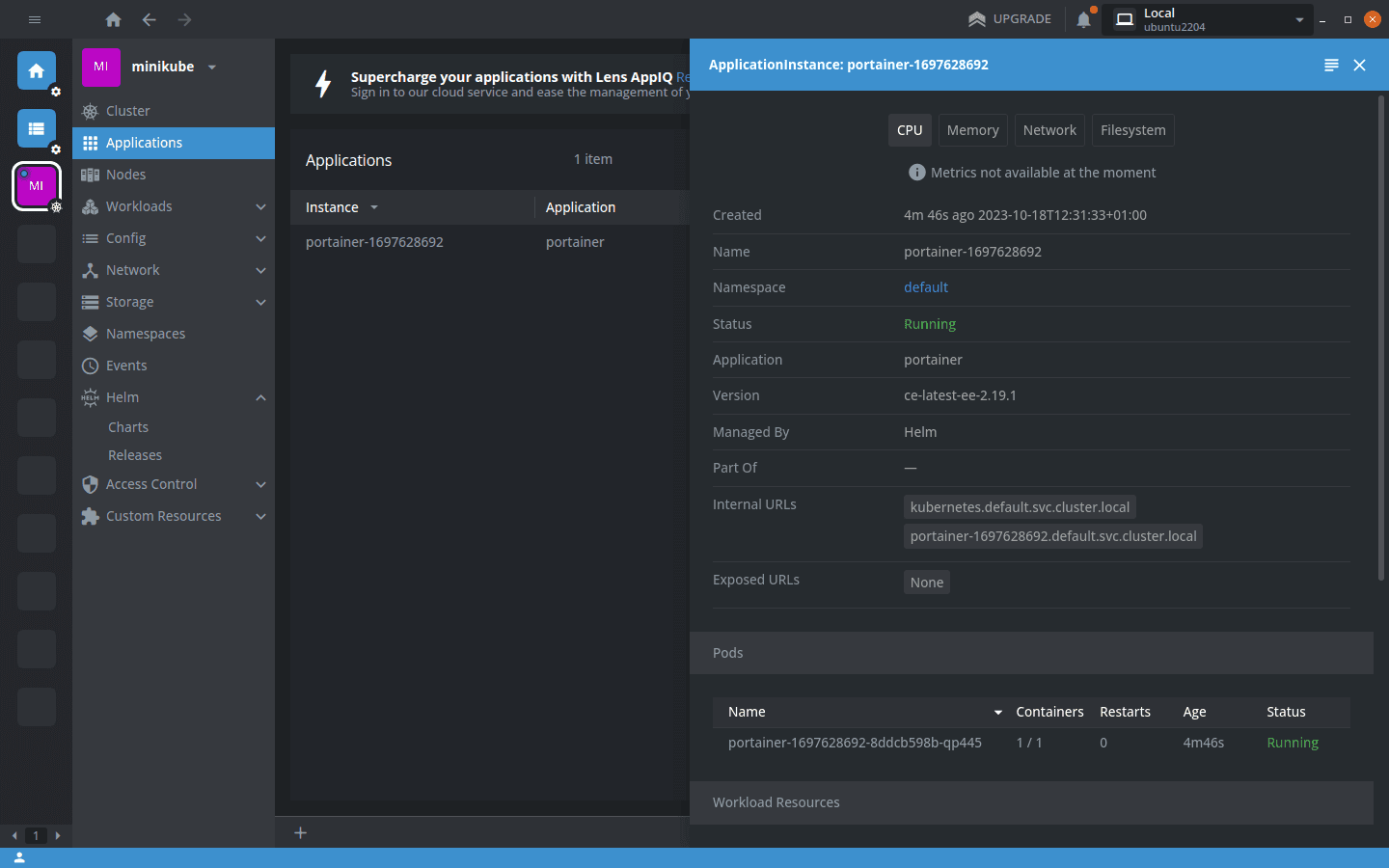Switch to the CPU metrics tab
Image resolution: width=1389 pixels, height=868 pixels.
click(910, 130)
